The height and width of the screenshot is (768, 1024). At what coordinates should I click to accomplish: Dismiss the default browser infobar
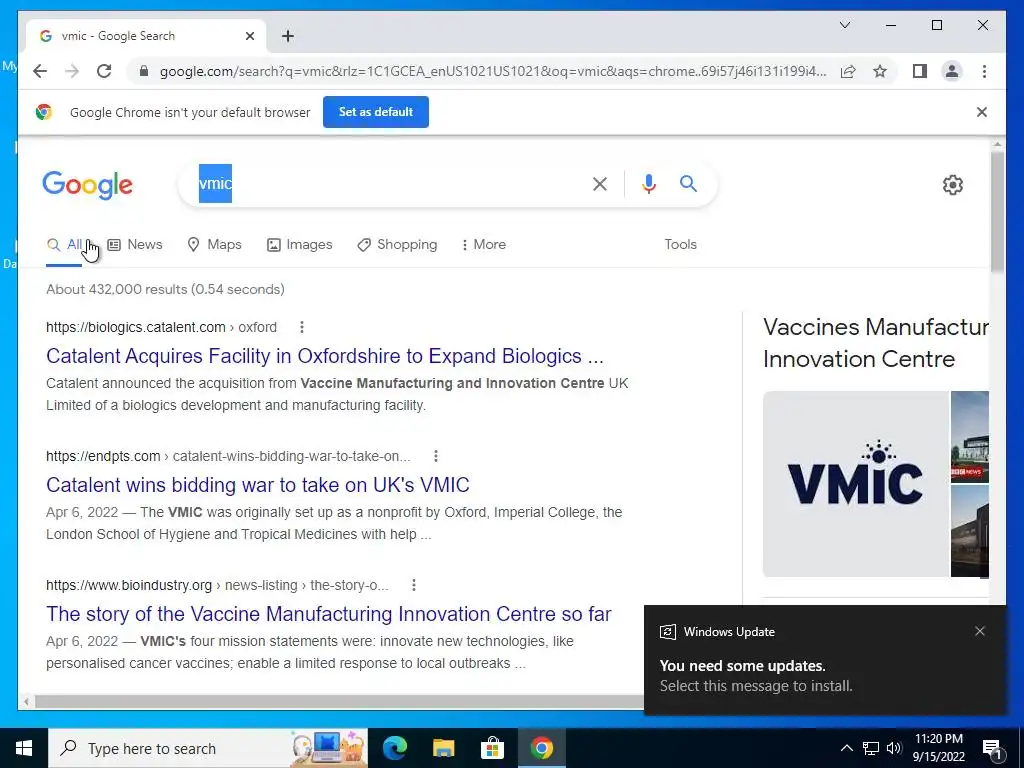click(x=981, y=112)
